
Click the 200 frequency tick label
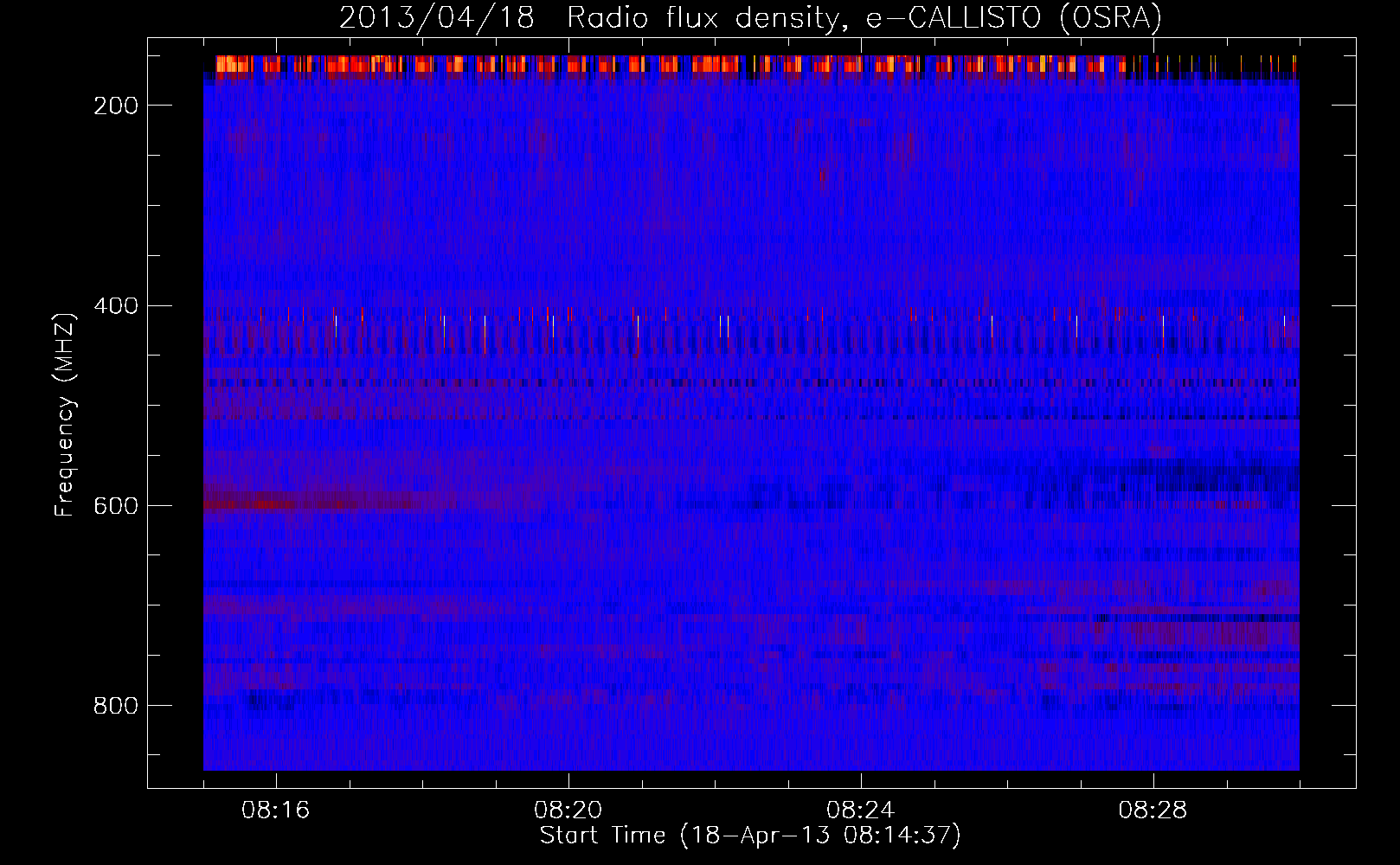pyautogui.click(x=116, y=106)
